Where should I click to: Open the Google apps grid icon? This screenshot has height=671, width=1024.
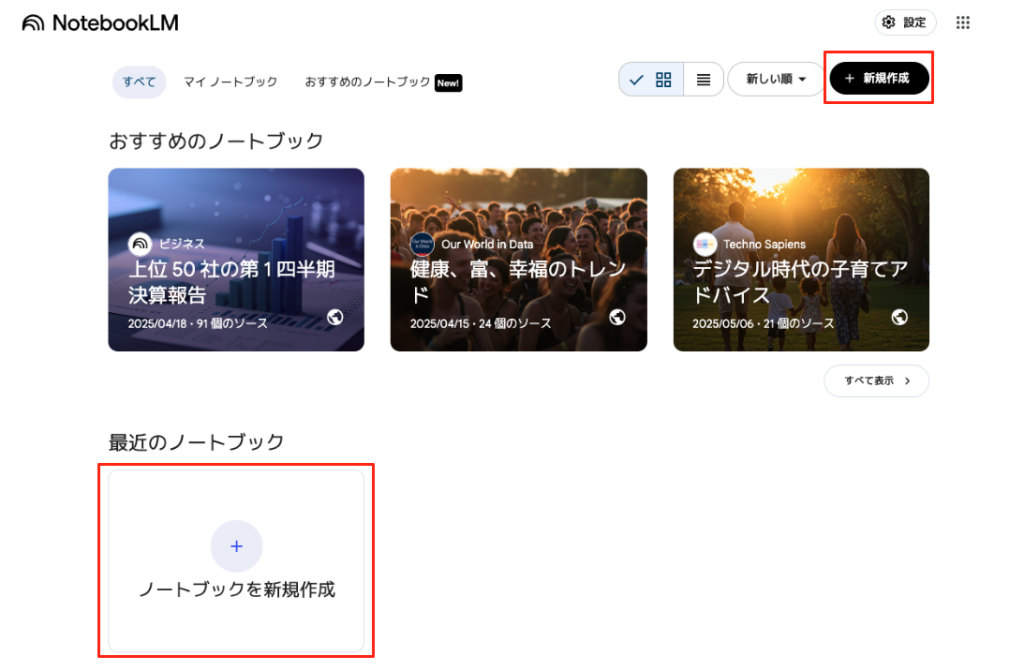click(963, 23)
